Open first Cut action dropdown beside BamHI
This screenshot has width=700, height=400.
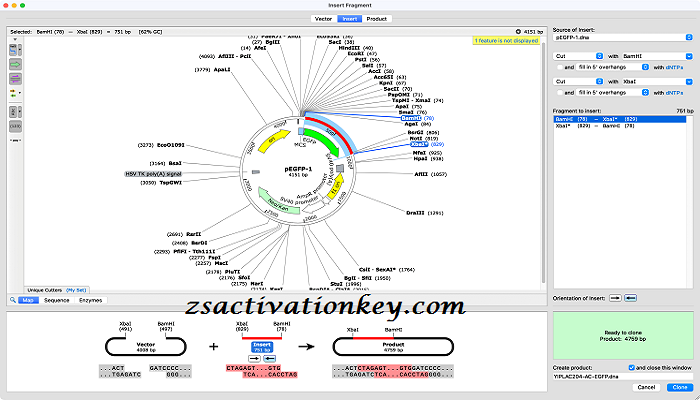coord(578,56)
